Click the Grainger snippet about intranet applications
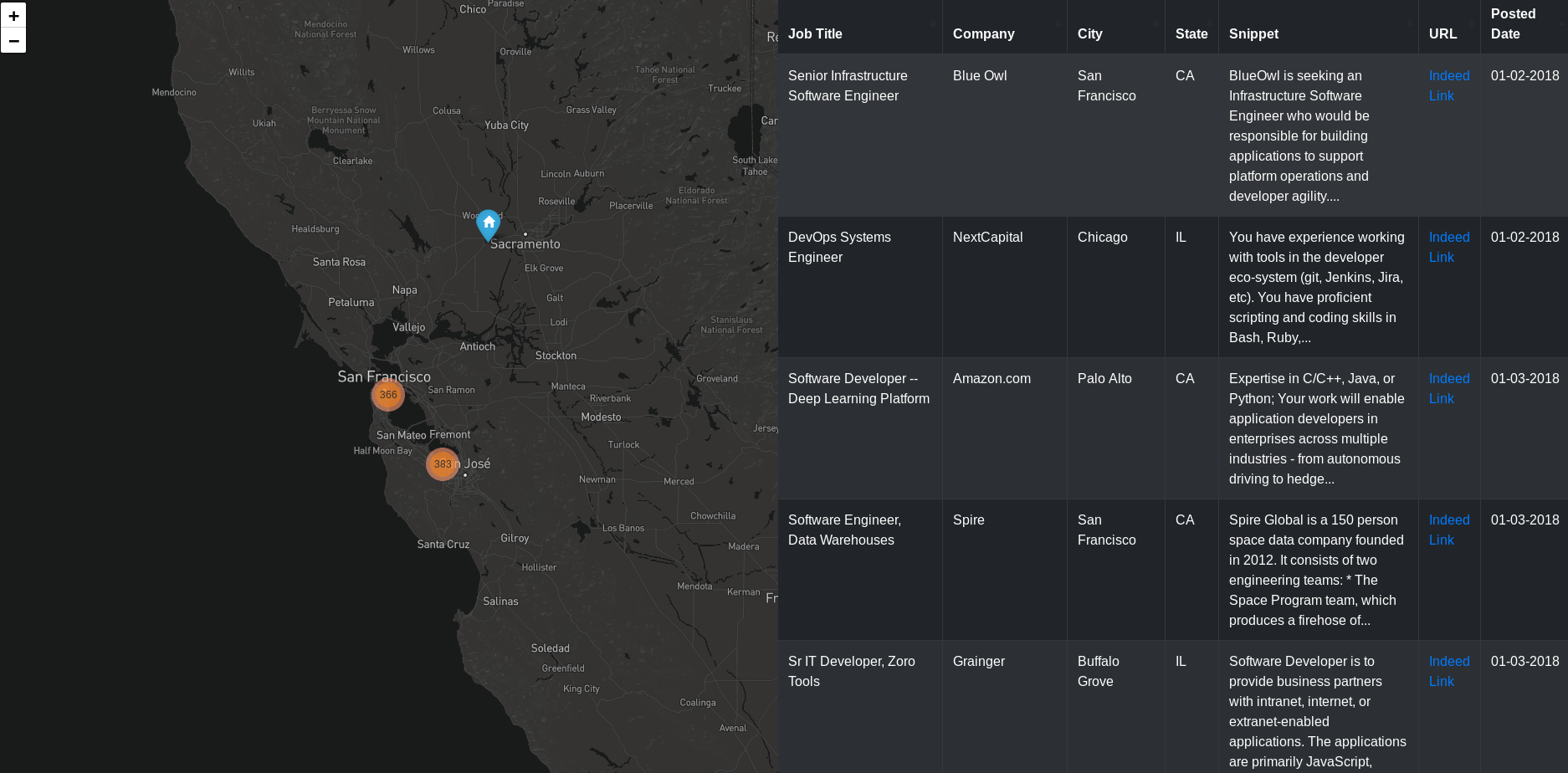The height and width of the screenshot is (773, 1568). pyautogui.click(x=1318, y=711)
